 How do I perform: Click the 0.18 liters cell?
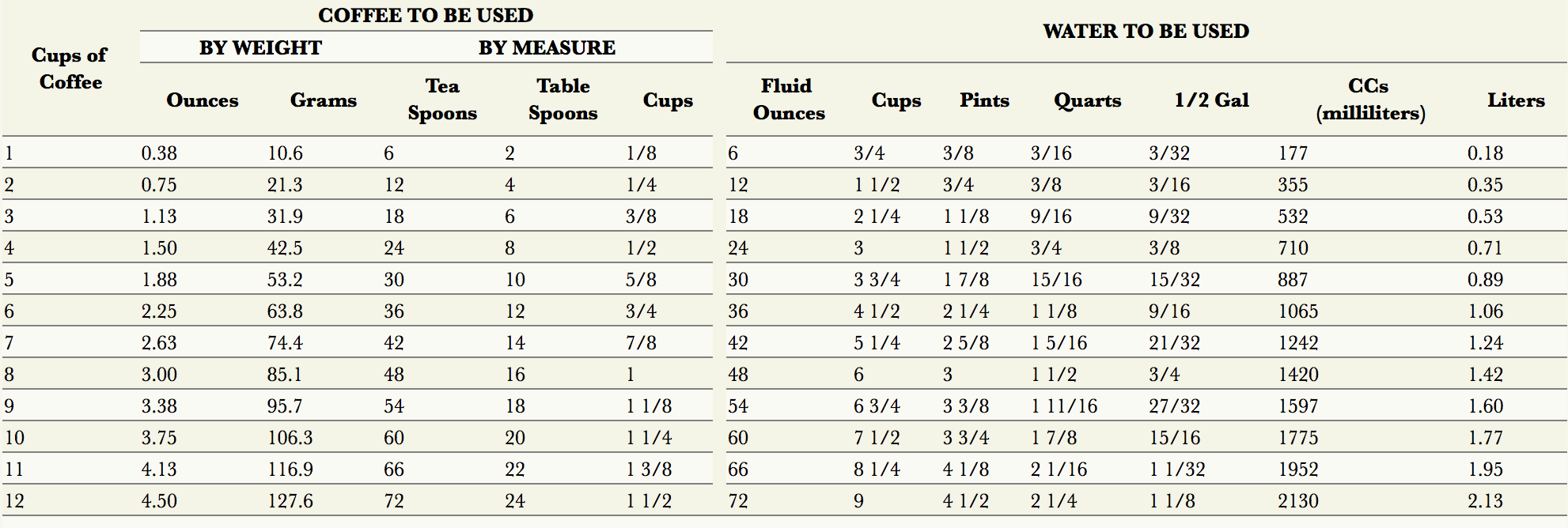1485,153
